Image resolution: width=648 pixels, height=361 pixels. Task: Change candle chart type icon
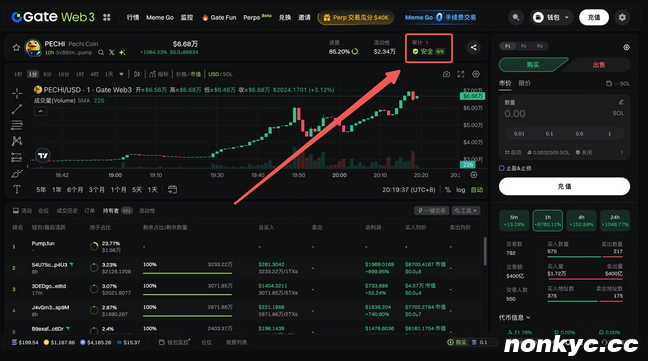(137, 74)
